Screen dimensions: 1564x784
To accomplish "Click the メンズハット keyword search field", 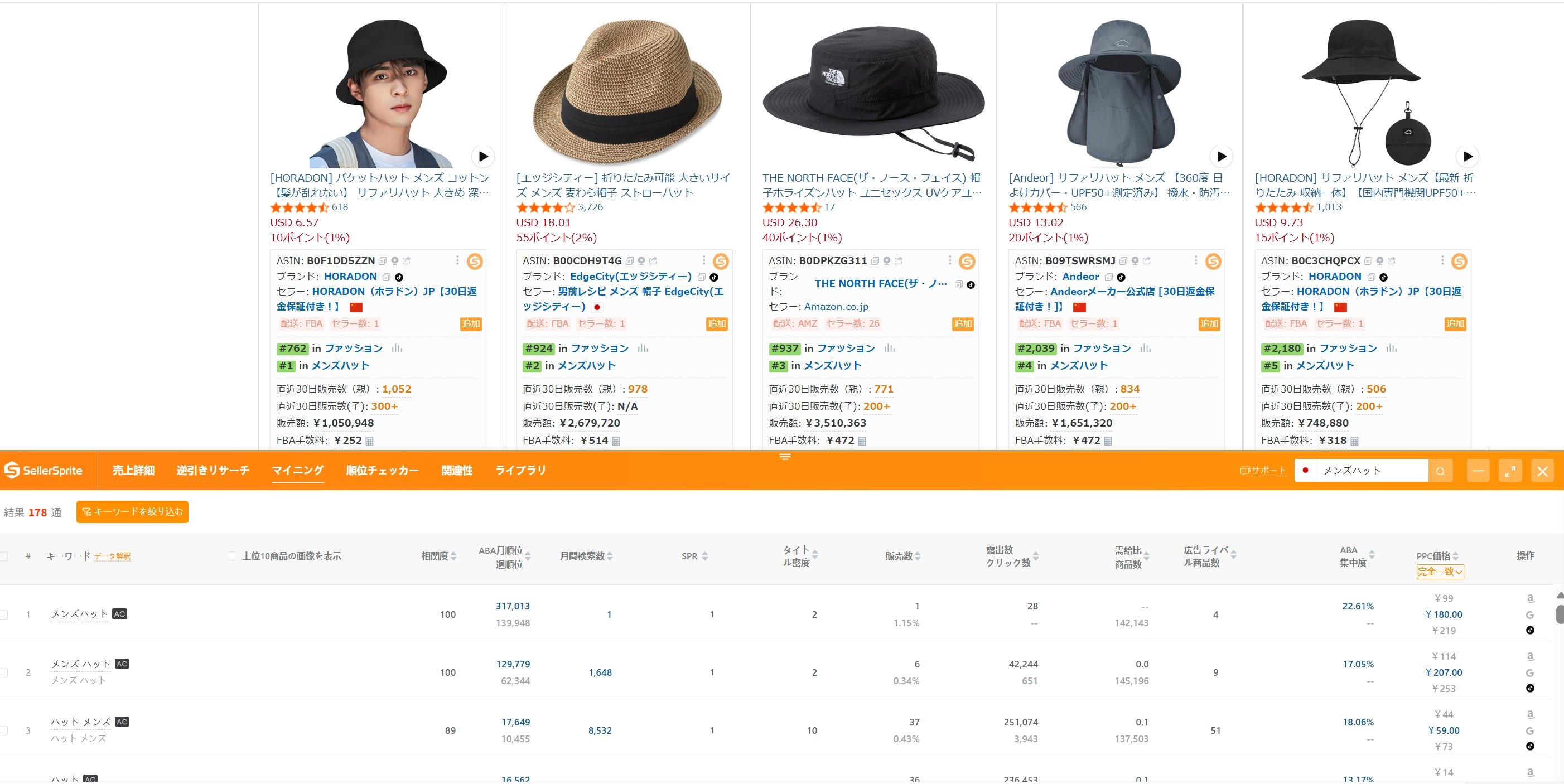I will click(1372, 471).
